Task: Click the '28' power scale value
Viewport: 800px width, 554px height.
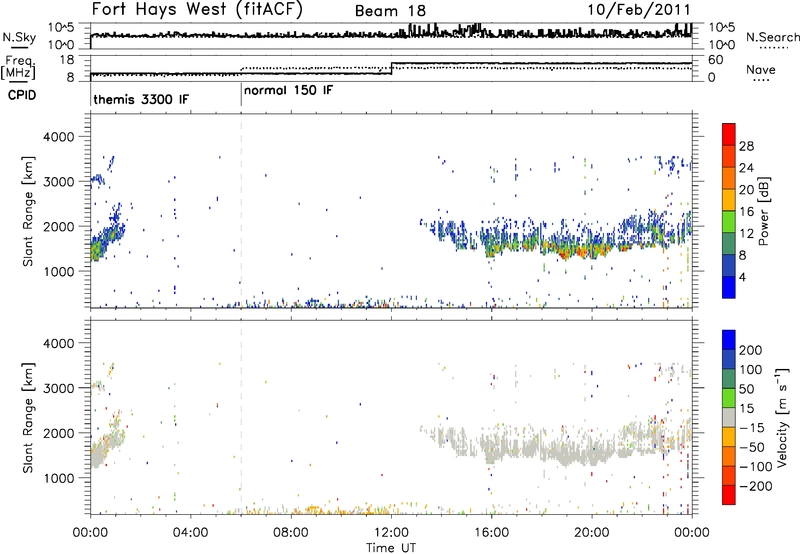Action: click(746, 146)
